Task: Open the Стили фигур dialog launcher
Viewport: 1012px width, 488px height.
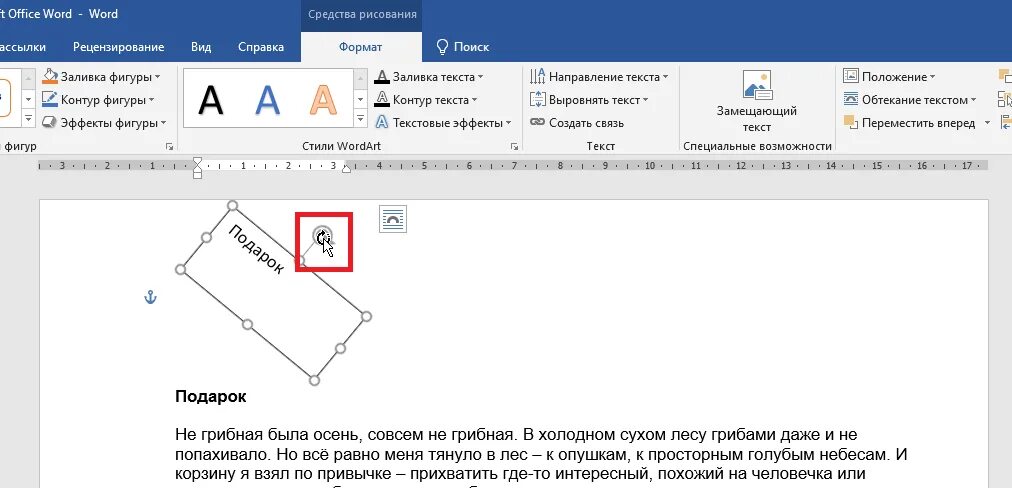Action: coord(169,147)
